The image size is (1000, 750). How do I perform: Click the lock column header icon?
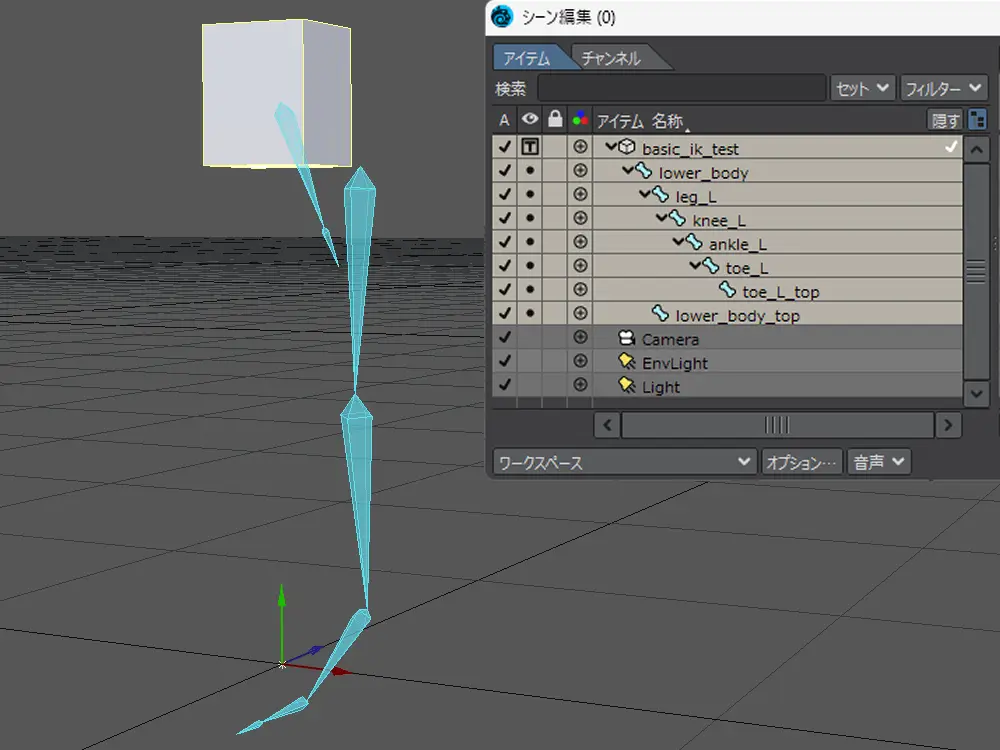coord(555,120)
